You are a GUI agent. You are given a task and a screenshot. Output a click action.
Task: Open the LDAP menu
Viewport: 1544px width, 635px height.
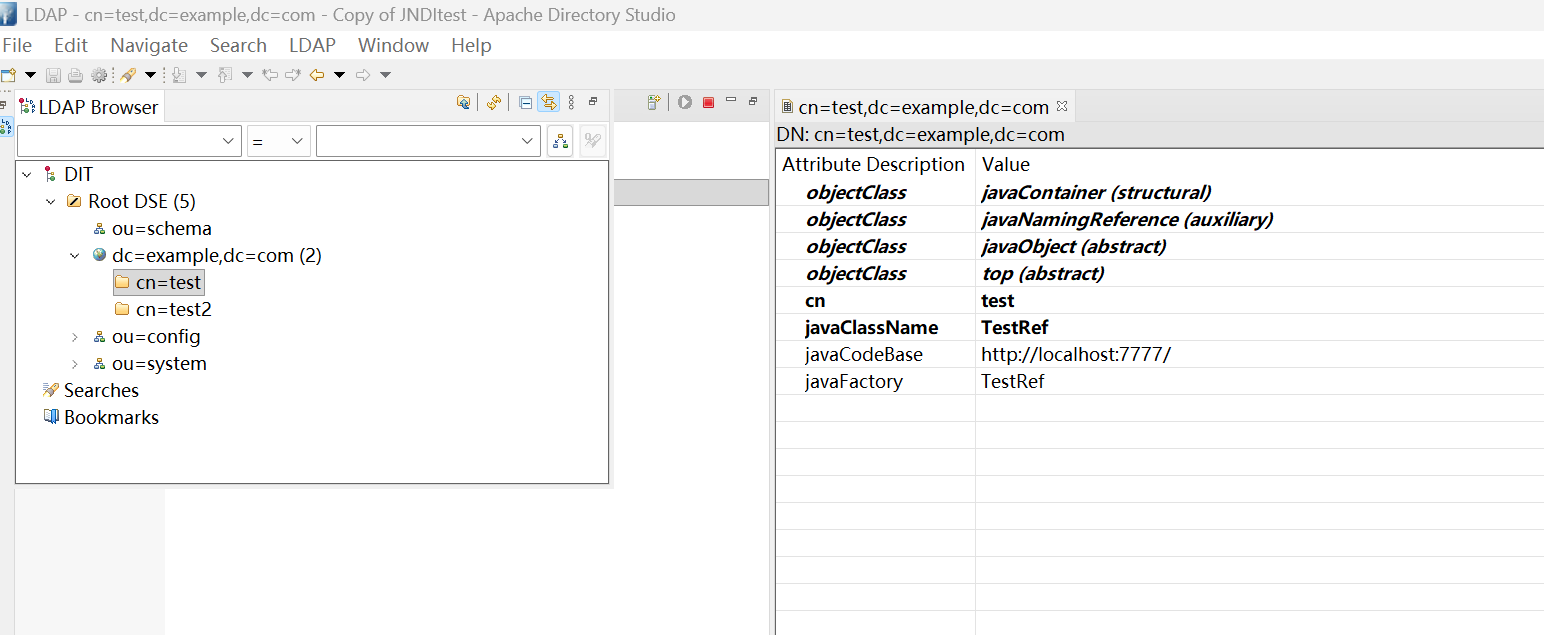pyautogui.click(x=312, y=45)
